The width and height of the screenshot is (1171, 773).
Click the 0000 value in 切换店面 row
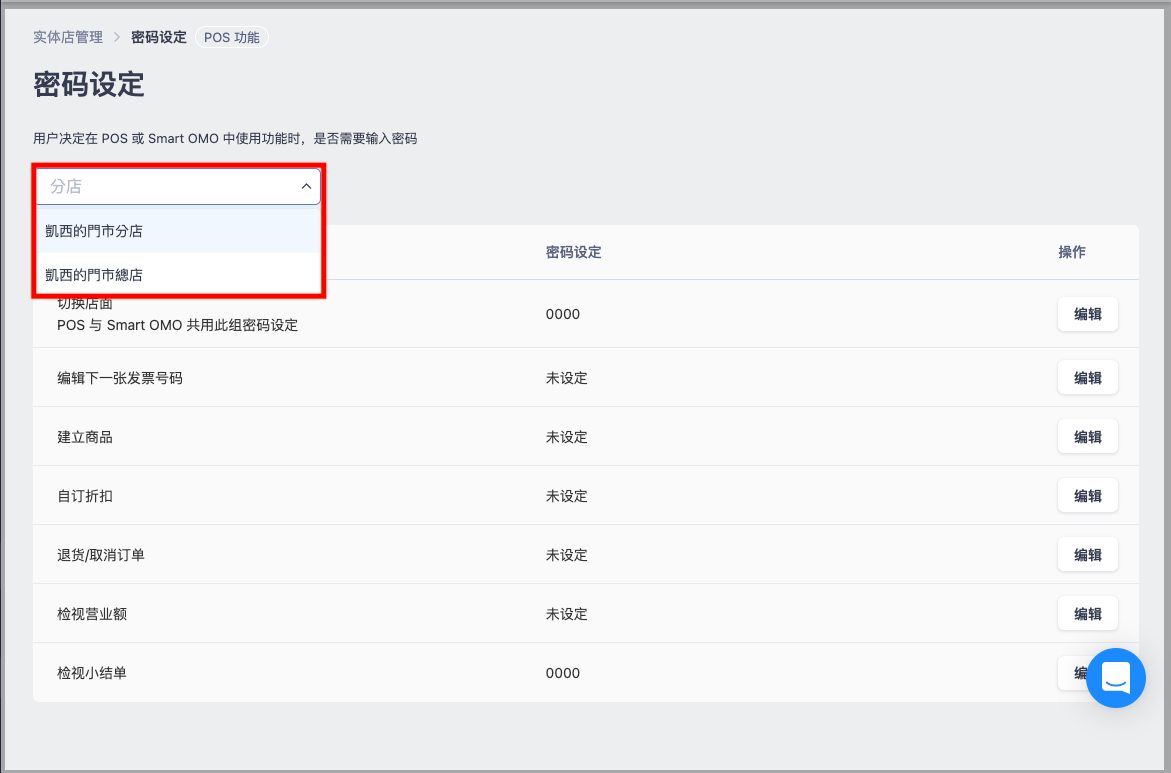(562, 314)
